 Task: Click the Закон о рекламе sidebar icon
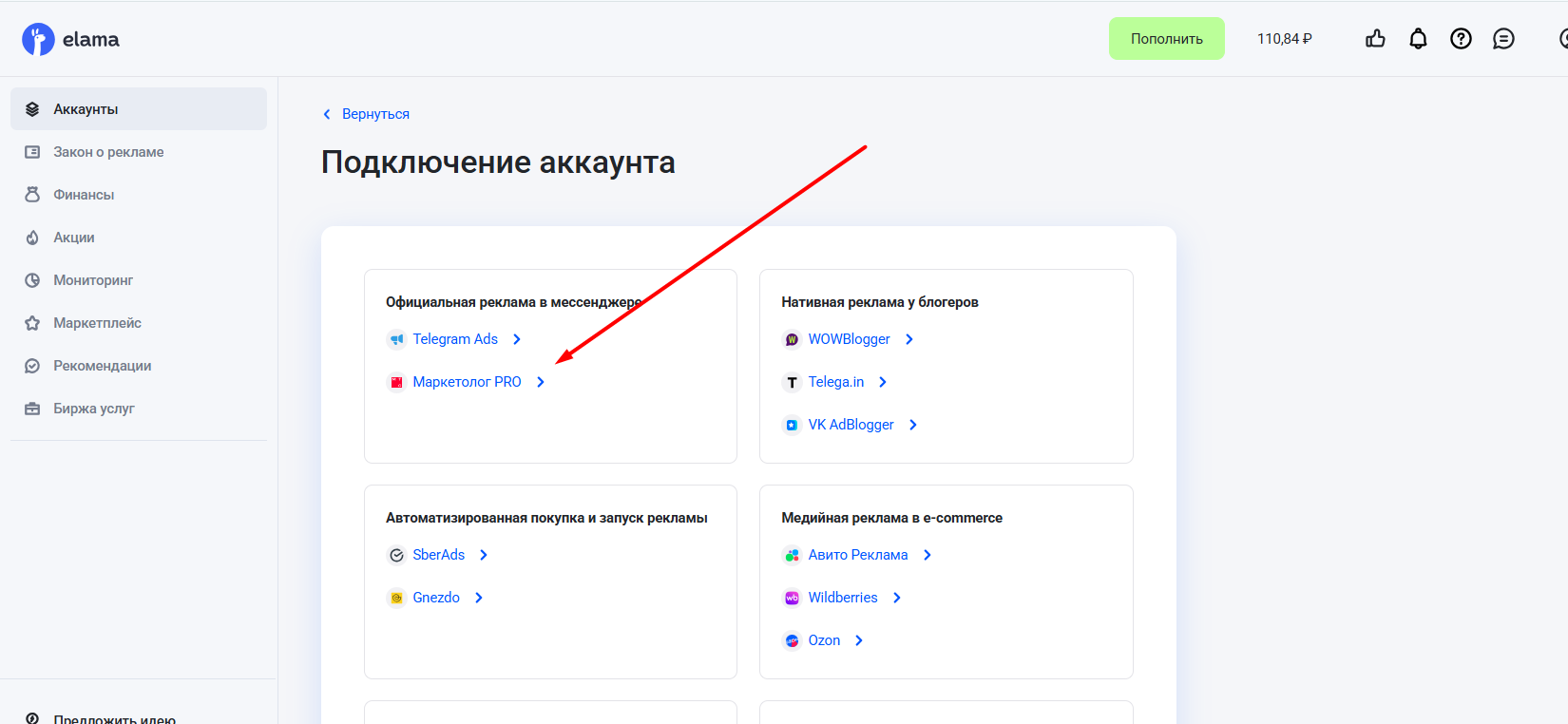point(32,152)
